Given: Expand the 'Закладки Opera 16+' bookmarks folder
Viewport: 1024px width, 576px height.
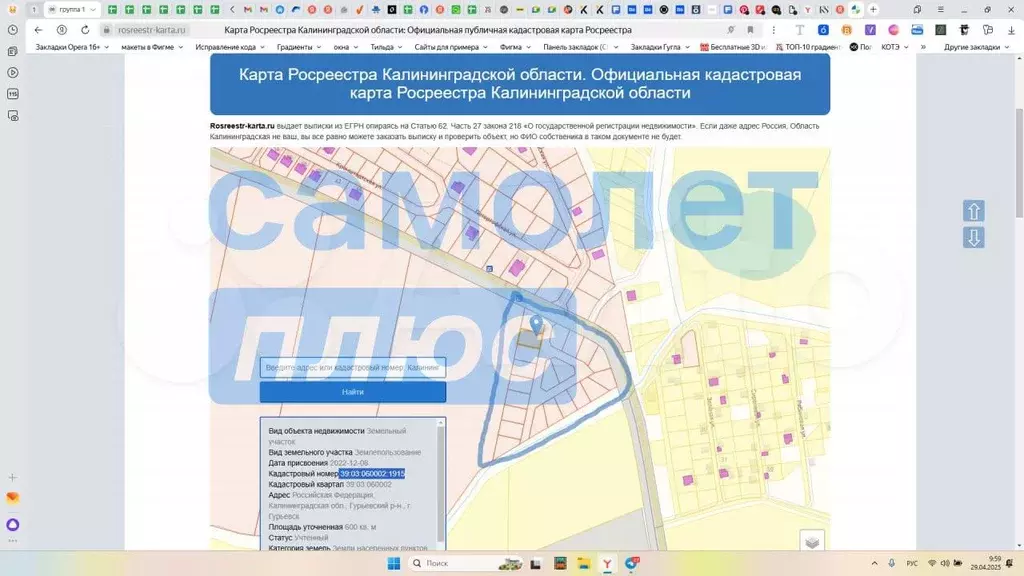Looking at the screenshot, I should coord(72,47).
